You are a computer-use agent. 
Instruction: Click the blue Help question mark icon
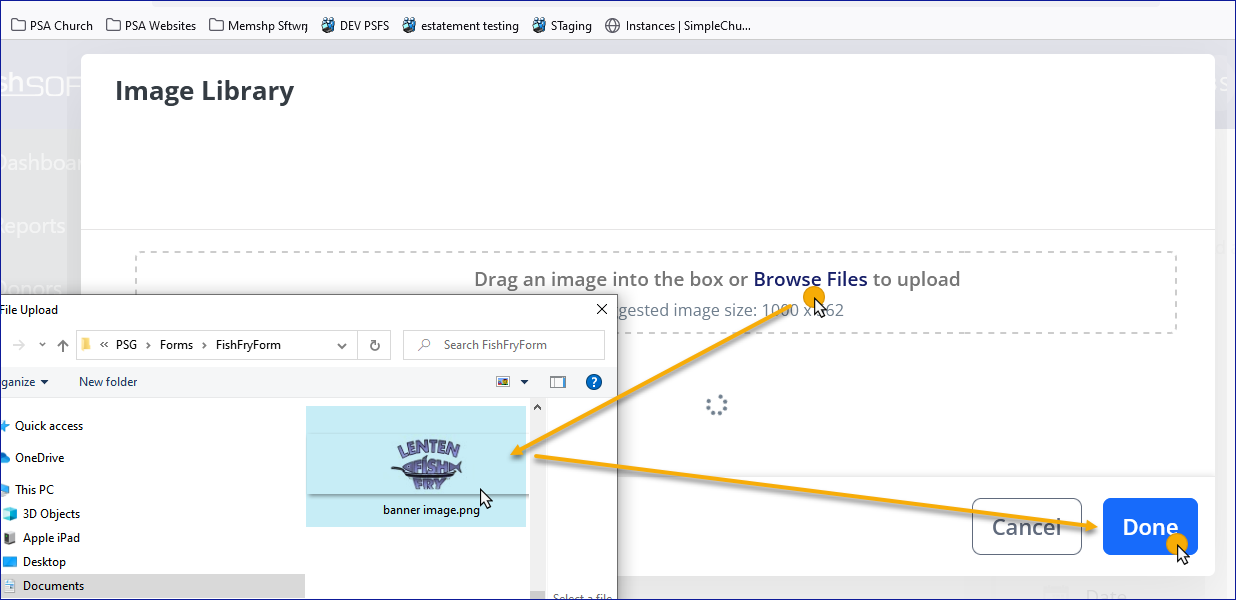point(593,382)
